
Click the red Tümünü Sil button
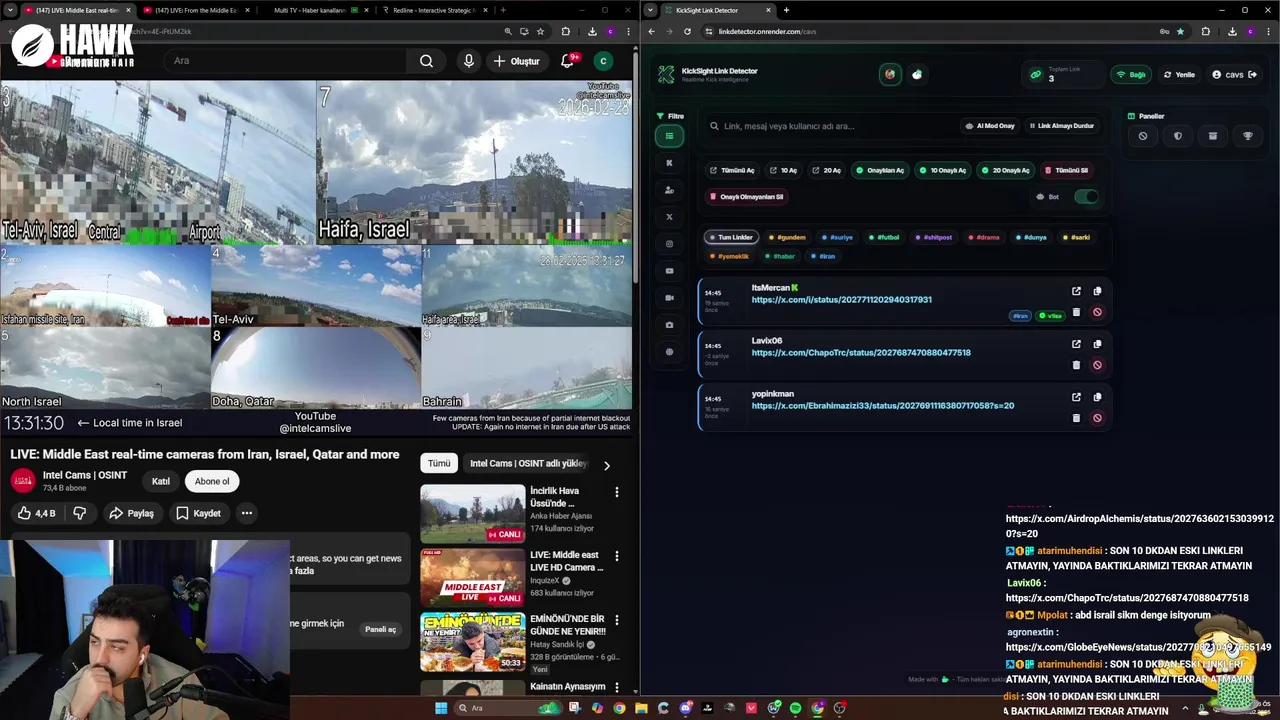tap(1067, 171)
